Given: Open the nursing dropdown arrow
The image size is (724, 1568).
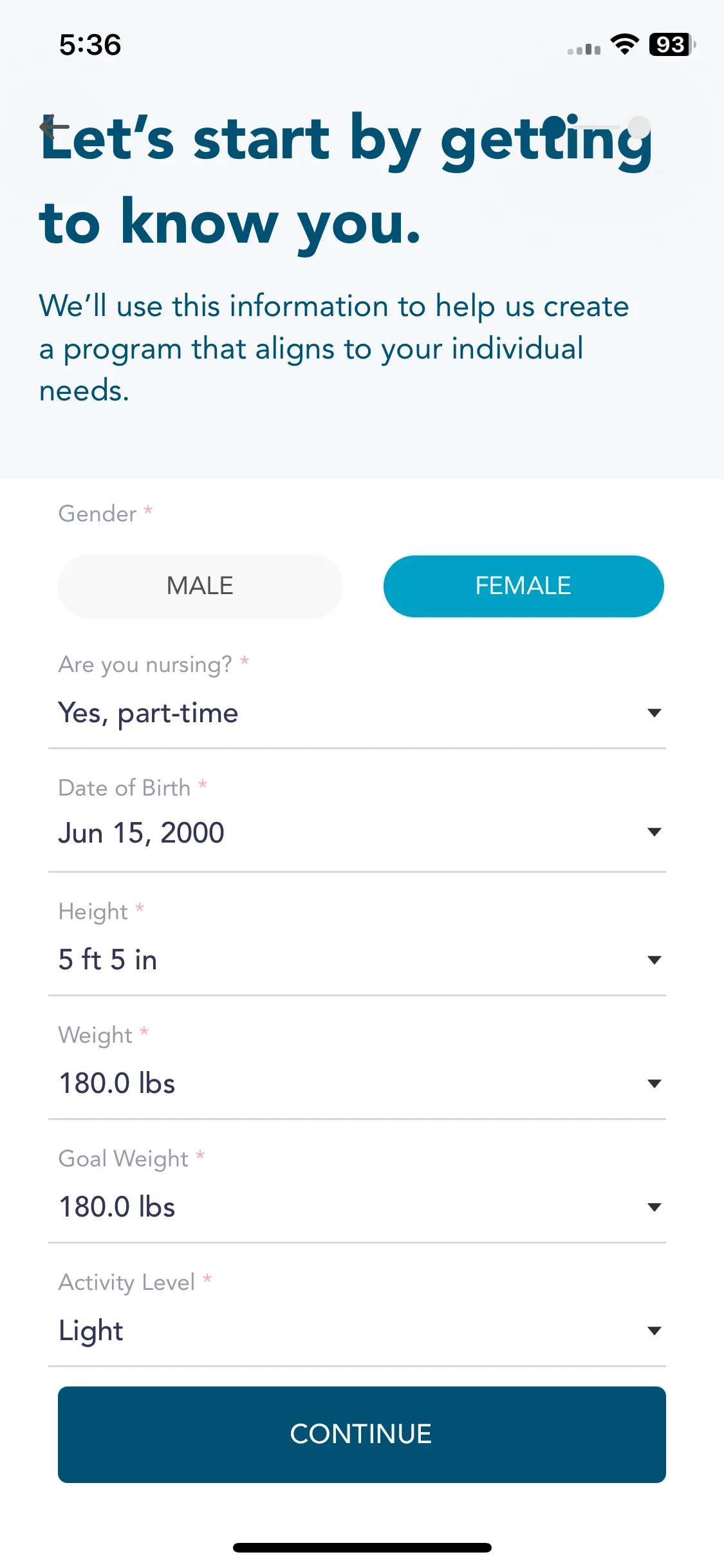Looking at the screenshot, I should pos(654,713).
